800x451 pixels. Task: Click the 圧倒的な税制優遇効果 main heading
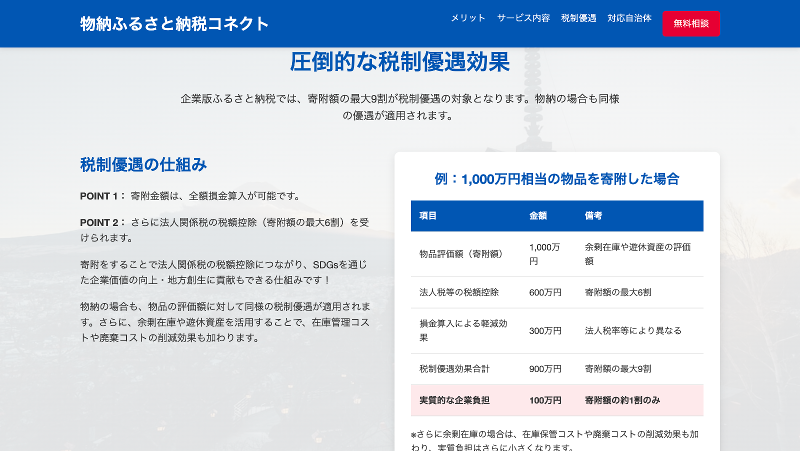(x=400, y=62)
